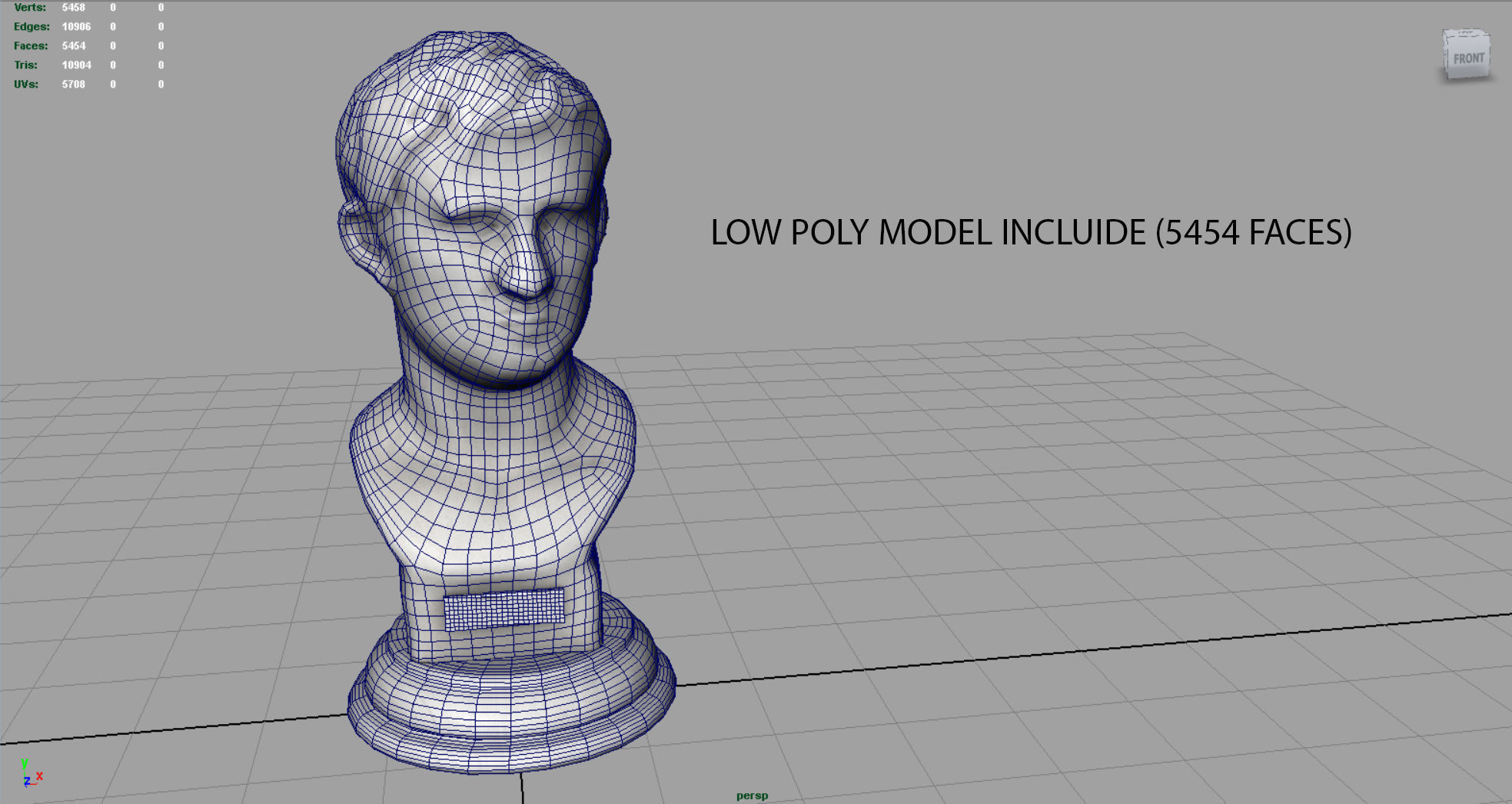The image size is (1512, 804).
Task: Click the Edges label in the HUD
Action: 32,27
